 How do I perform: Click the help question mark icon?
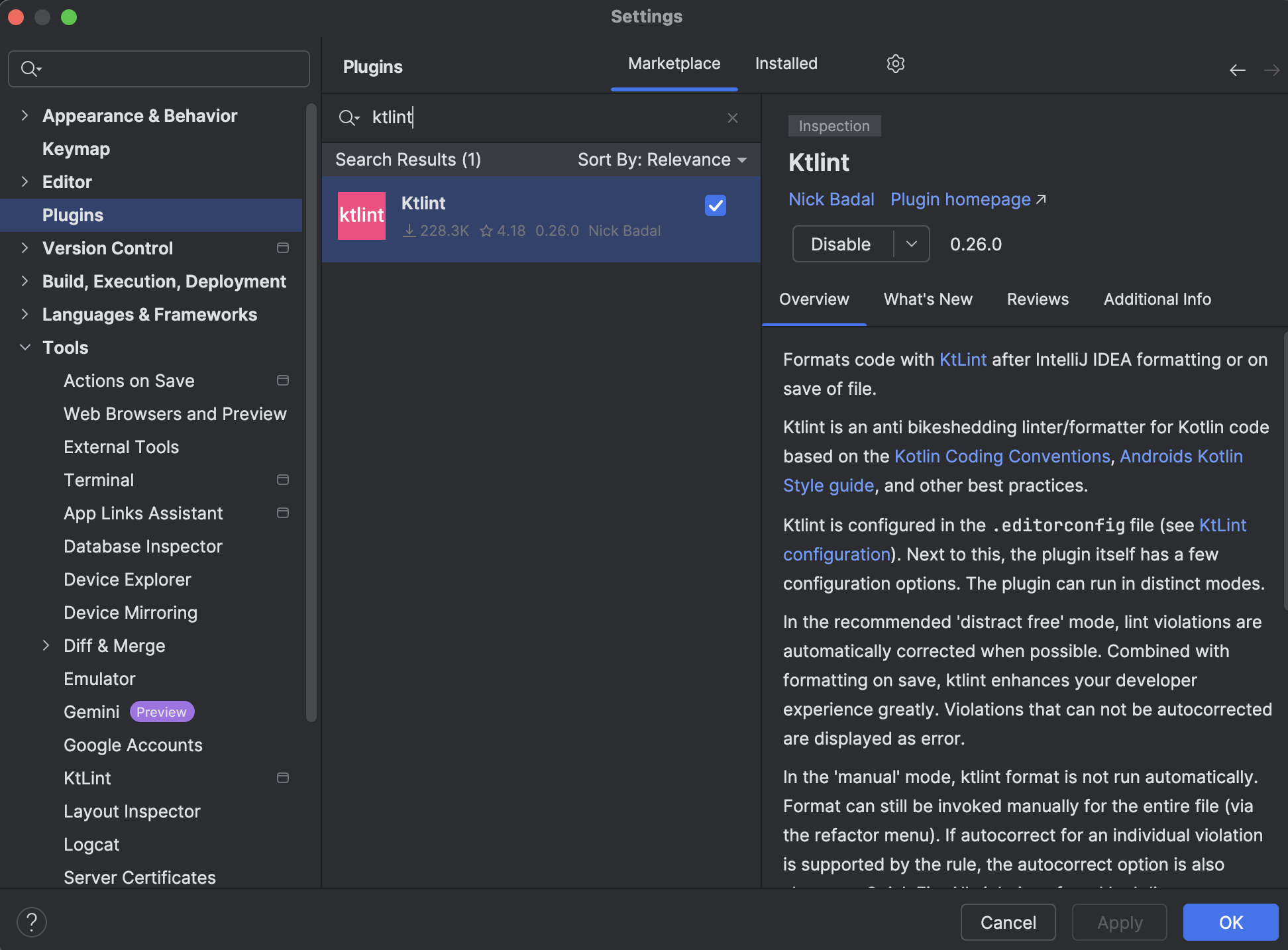pyautogui.click(x=31, y=922)
